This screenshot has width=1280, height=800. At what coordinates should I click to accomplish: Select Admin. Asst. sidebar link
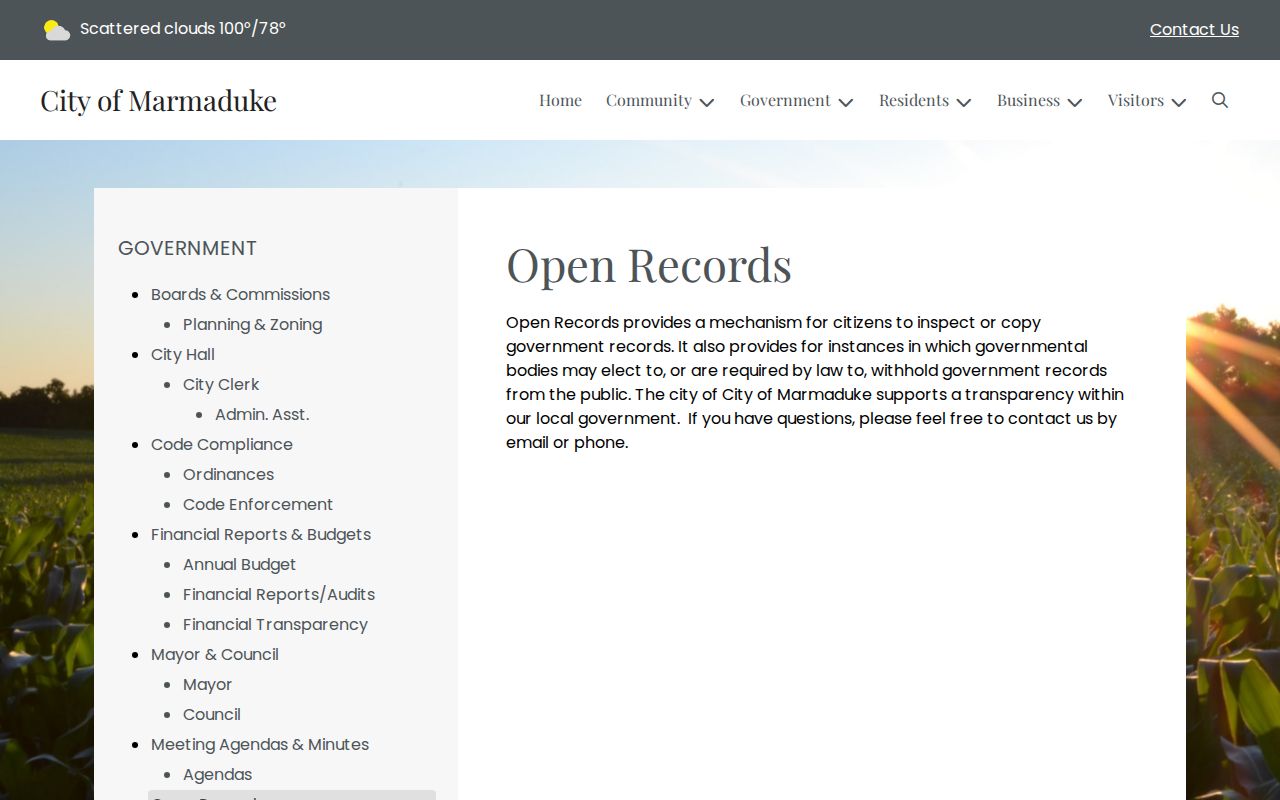pyautogui.click(x=262, y=414)
